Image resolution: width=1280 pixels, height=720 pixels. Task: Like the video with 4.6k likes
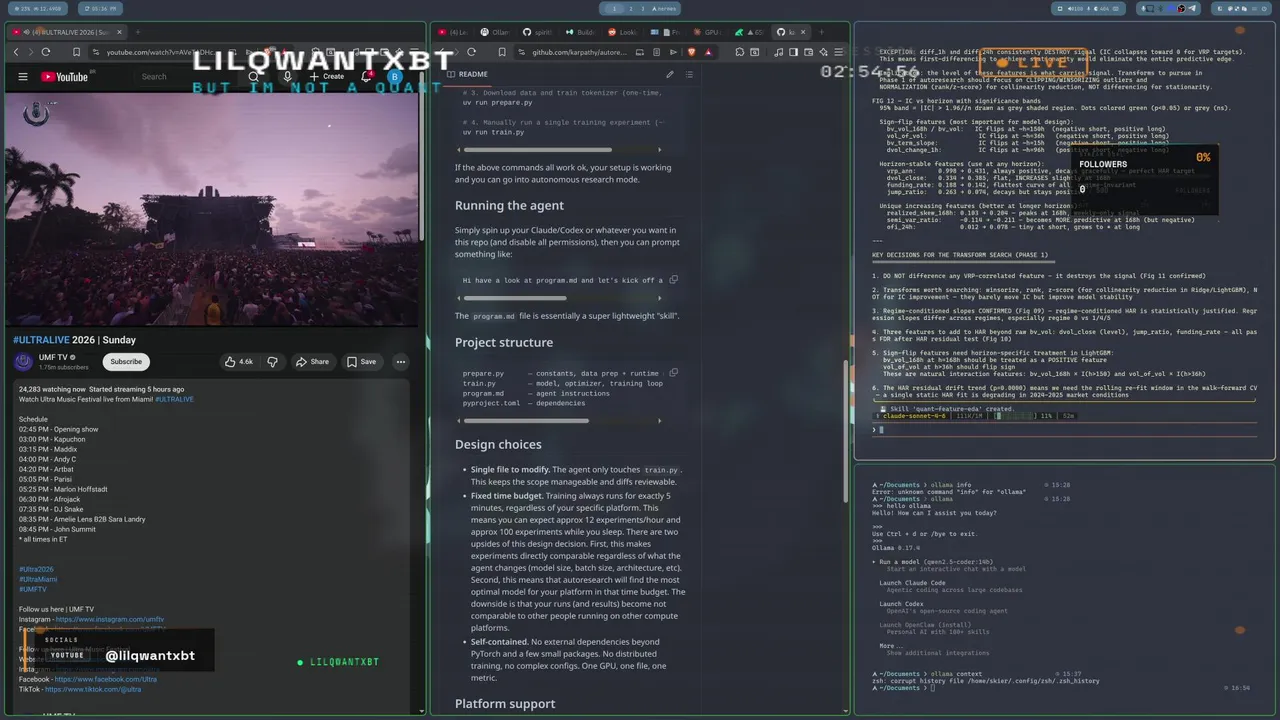coord(238,361)
